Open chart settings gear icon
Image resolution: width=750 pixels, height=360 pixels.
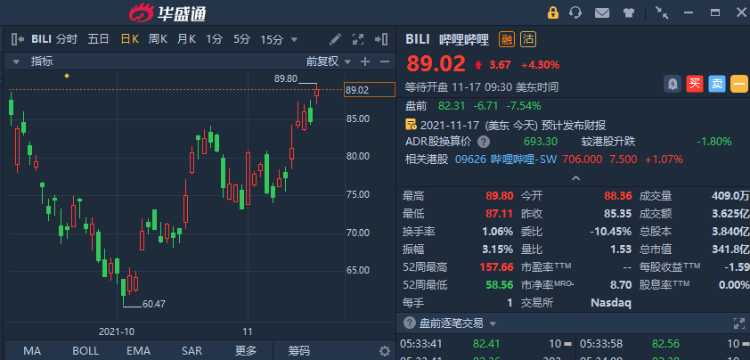coord(385,351)
